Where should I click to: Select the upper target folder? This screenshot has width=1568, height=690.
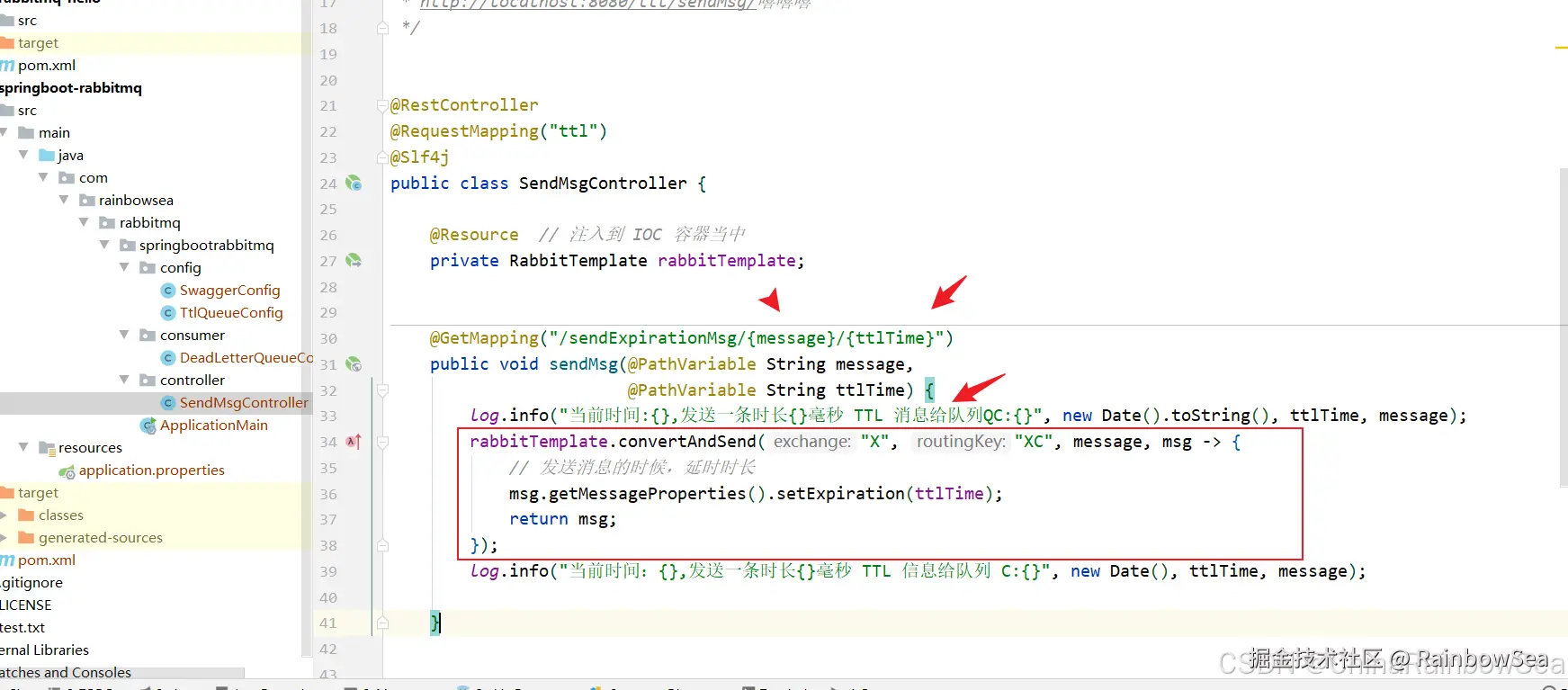point(38,43)
